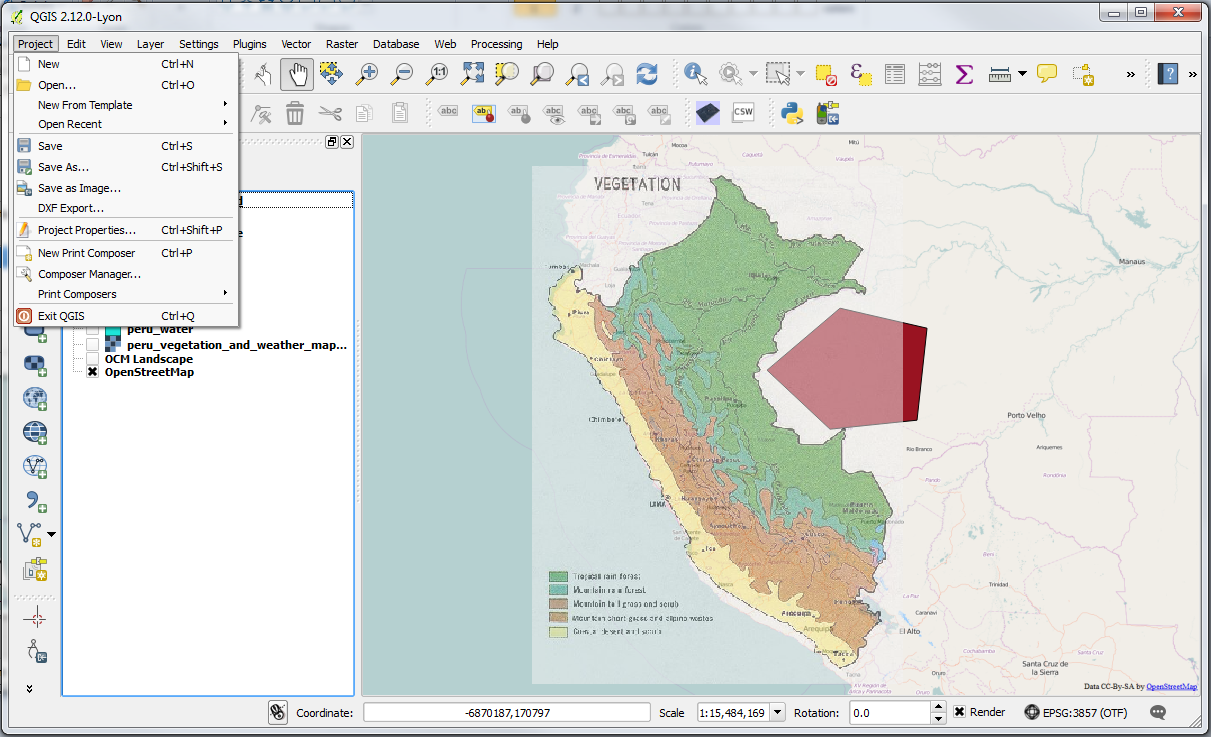
Task: Follow the OpenStreetMap attribution link
Action: point(1171,687)
